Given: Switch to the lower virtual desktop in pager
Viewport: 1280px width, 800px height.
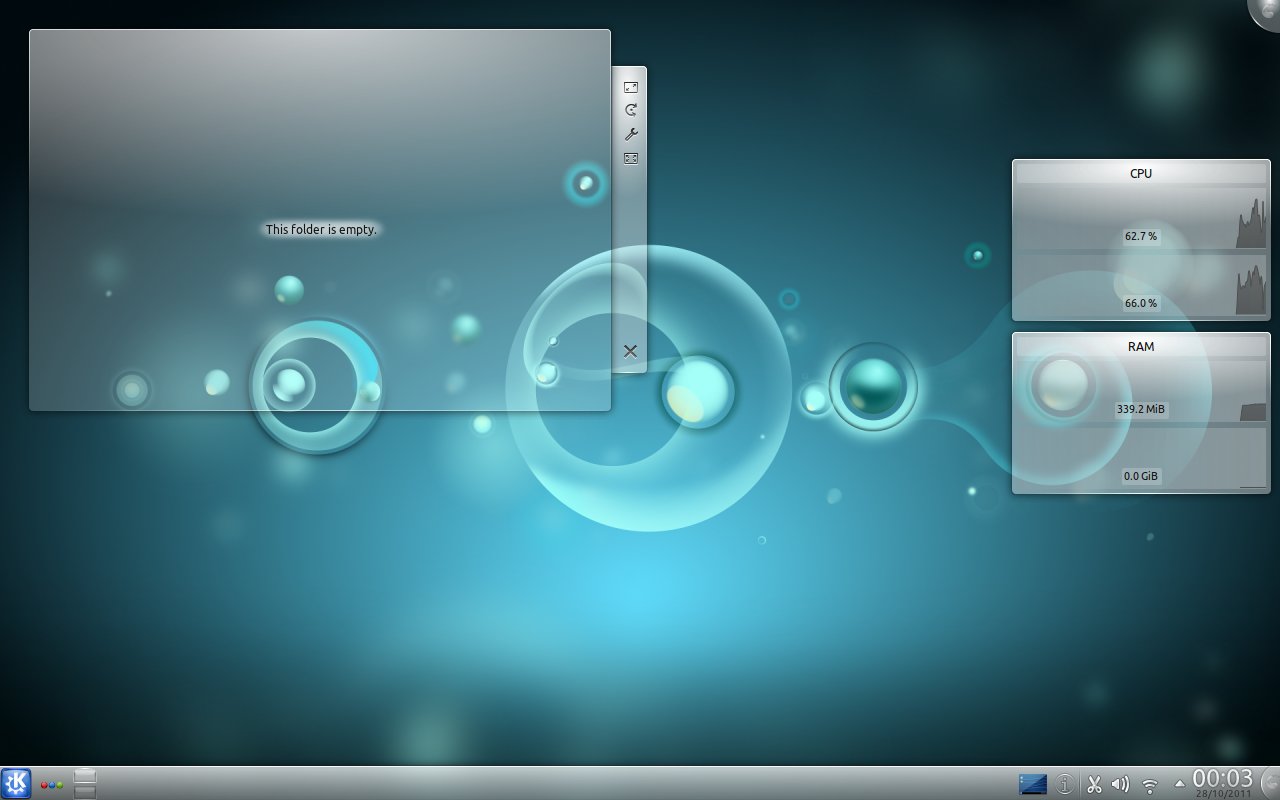Looking at the screenshot, I should [85, 792].
